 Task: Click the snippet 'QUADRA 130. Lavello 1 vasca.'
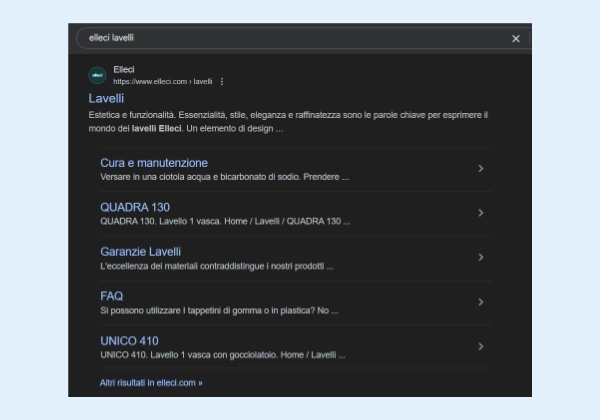[161, 221]
